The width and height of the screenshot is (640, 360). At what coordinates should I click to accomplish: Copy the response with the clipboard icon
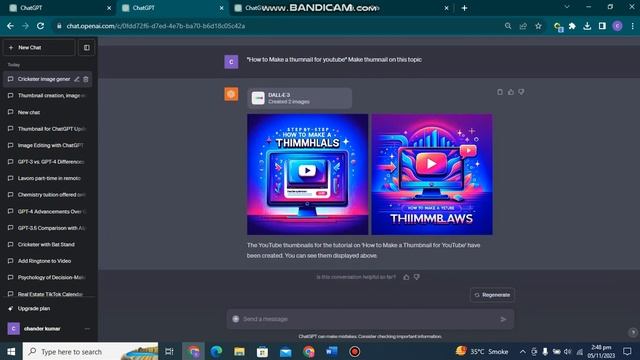click(500, 92)
